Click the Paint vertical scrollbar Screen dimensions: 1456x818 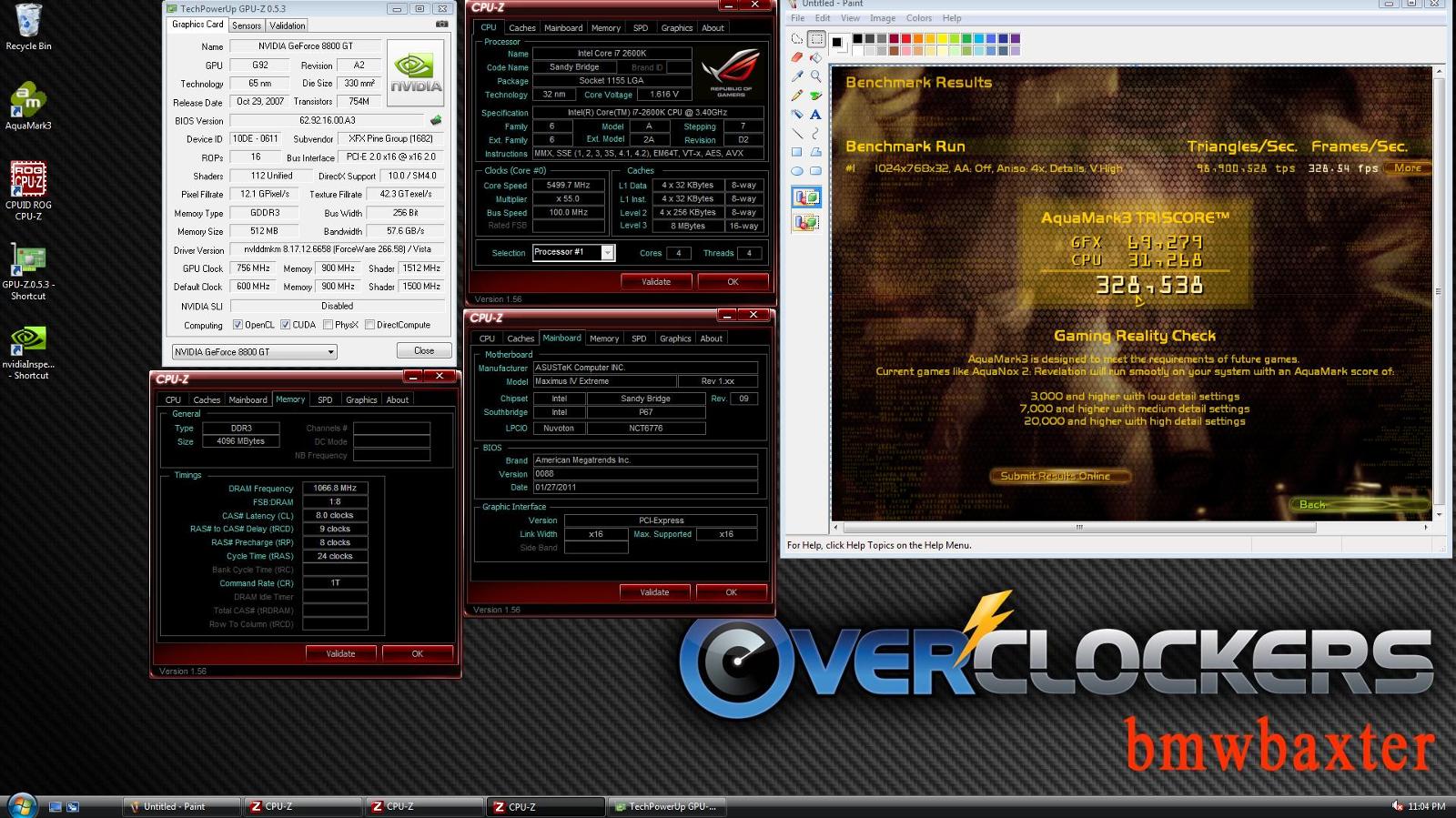coord(1439,292)
